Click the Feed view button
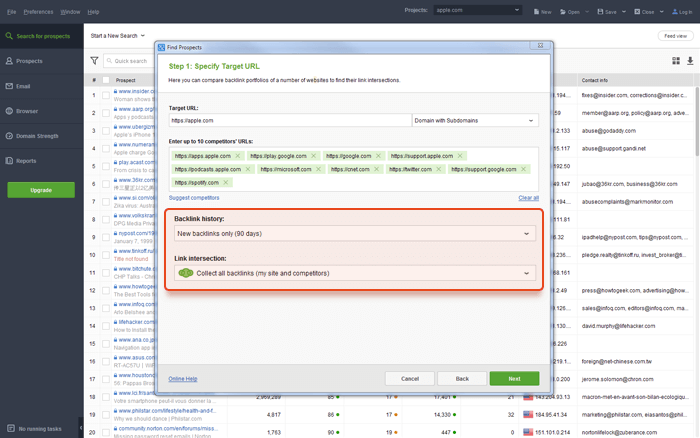Image resolution: width=700 pixels, height=438 pixels. (x=675, y=36)
